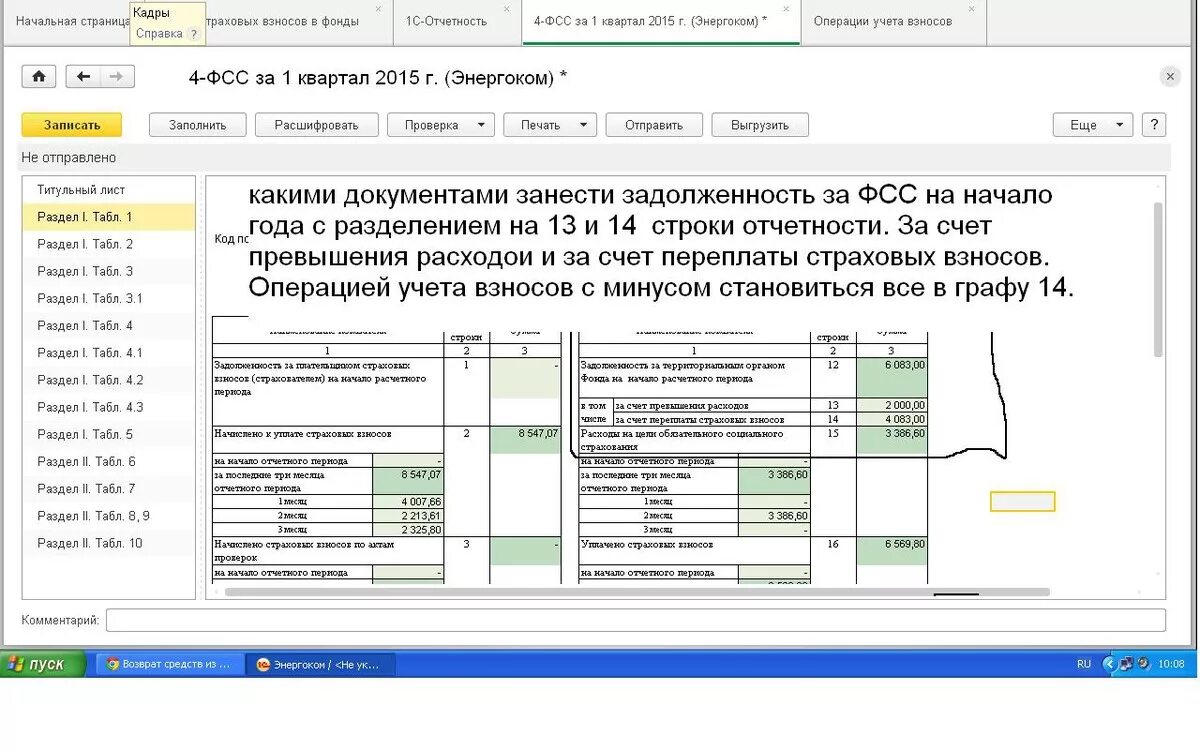1200x750 pixels.
Task: Go to the home page icon
Action: point(39,77)
